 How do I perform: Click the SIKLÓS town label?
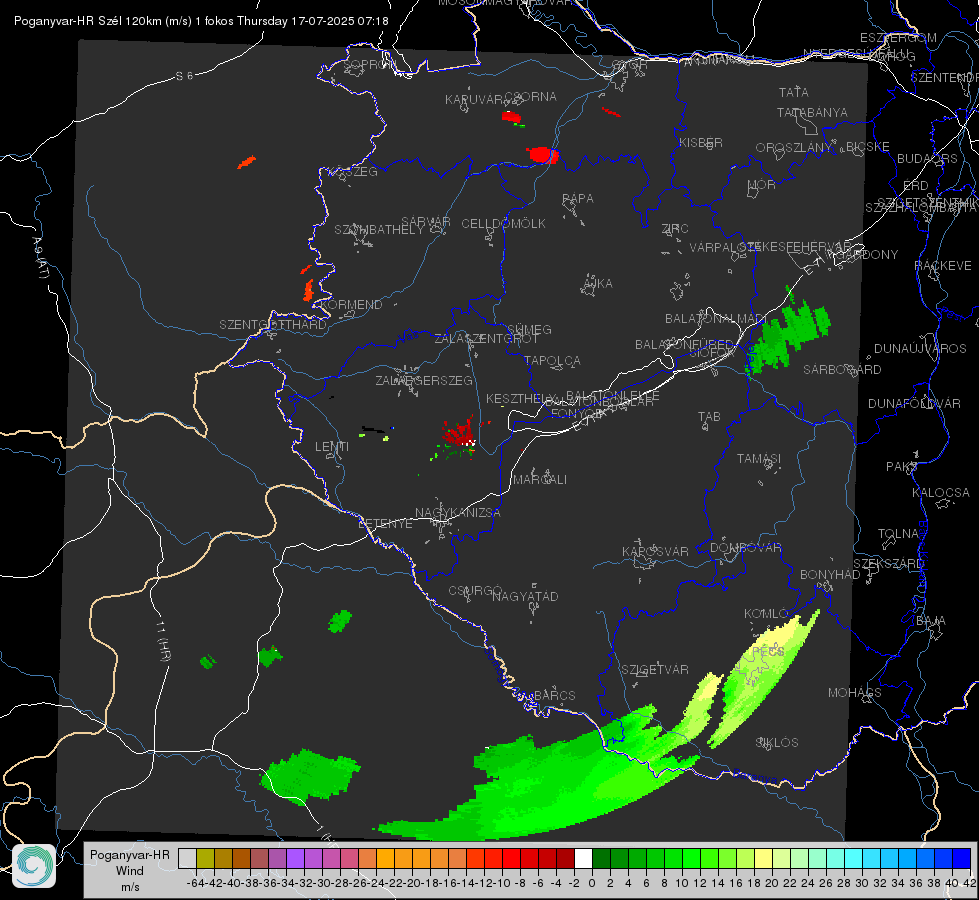(777, 743)
